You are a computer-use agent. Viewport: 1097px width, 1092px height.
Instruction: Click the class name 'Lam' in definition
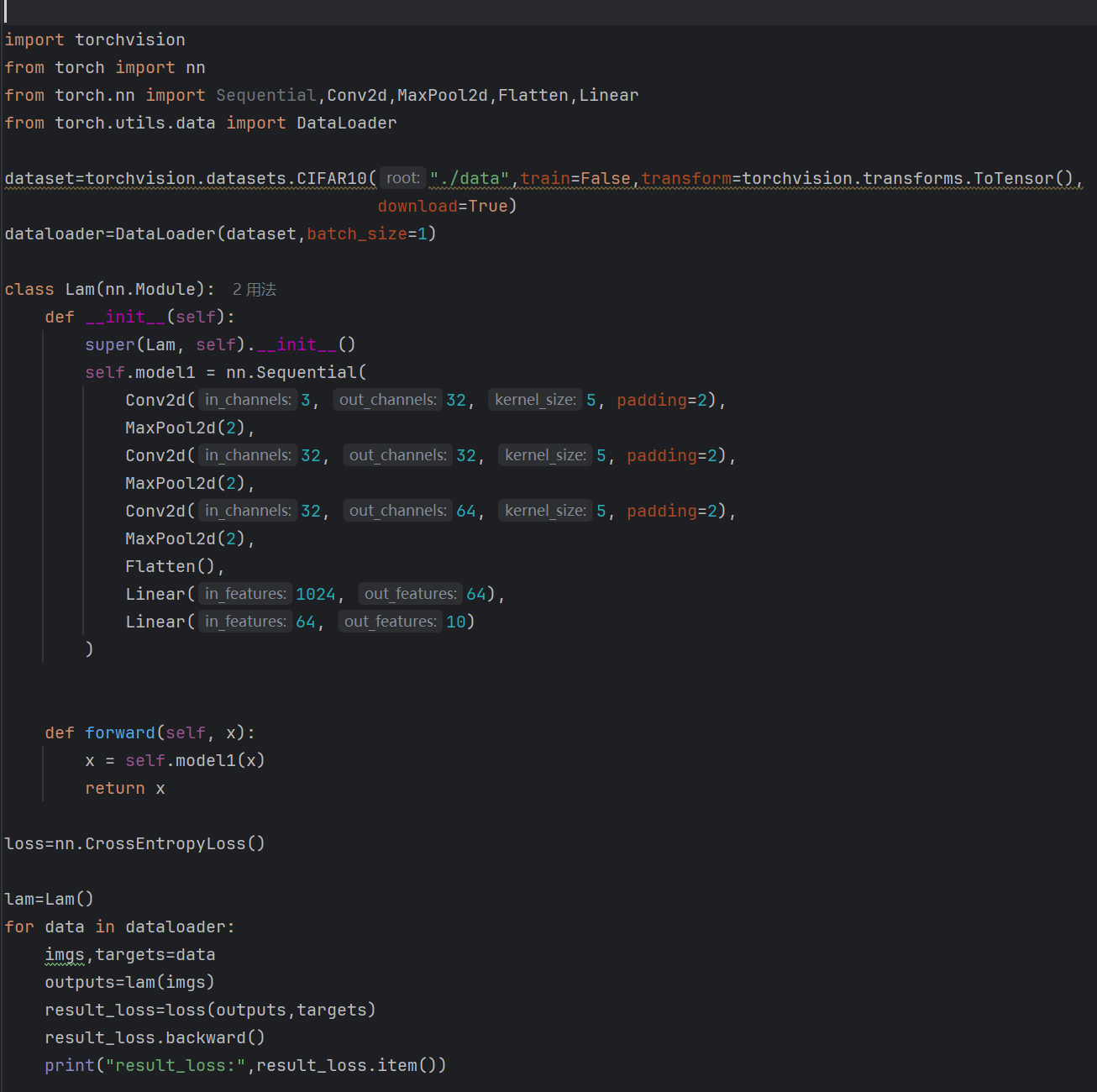pyautogui.click(x=80, y=289)
